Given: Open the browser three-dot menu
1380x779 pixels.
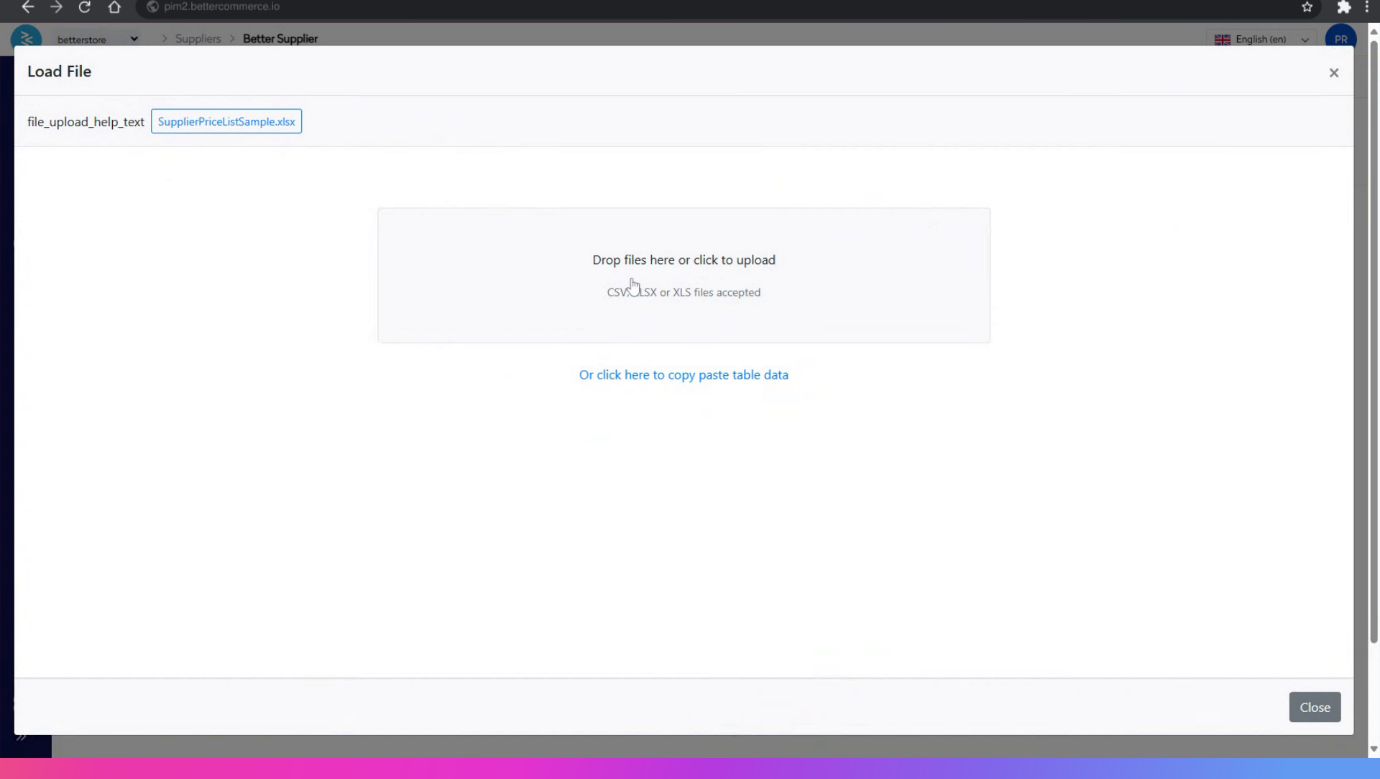Looking at the screenshot, I should point(1367,7).
